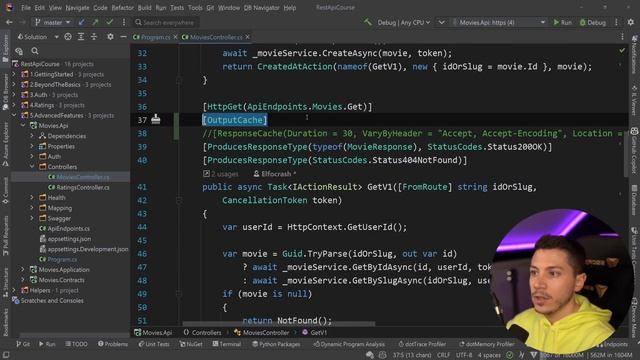Screen dimensions: 640x360
Task: Select RatingsController.cs in the tree
Action: (x=78, y=187)
